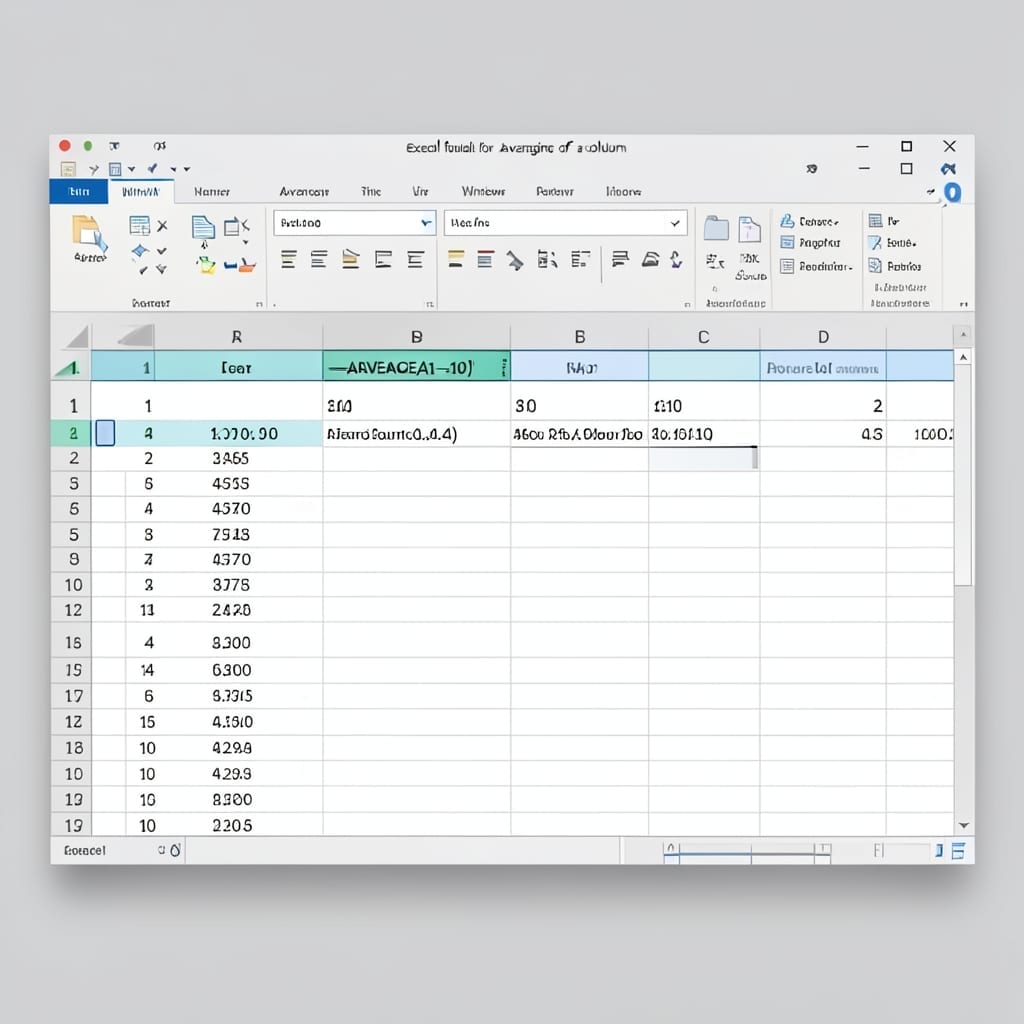Open the "Cefrore" dropdown in the ribbon
1024x1024 pixels.
(x=810, y=221)
